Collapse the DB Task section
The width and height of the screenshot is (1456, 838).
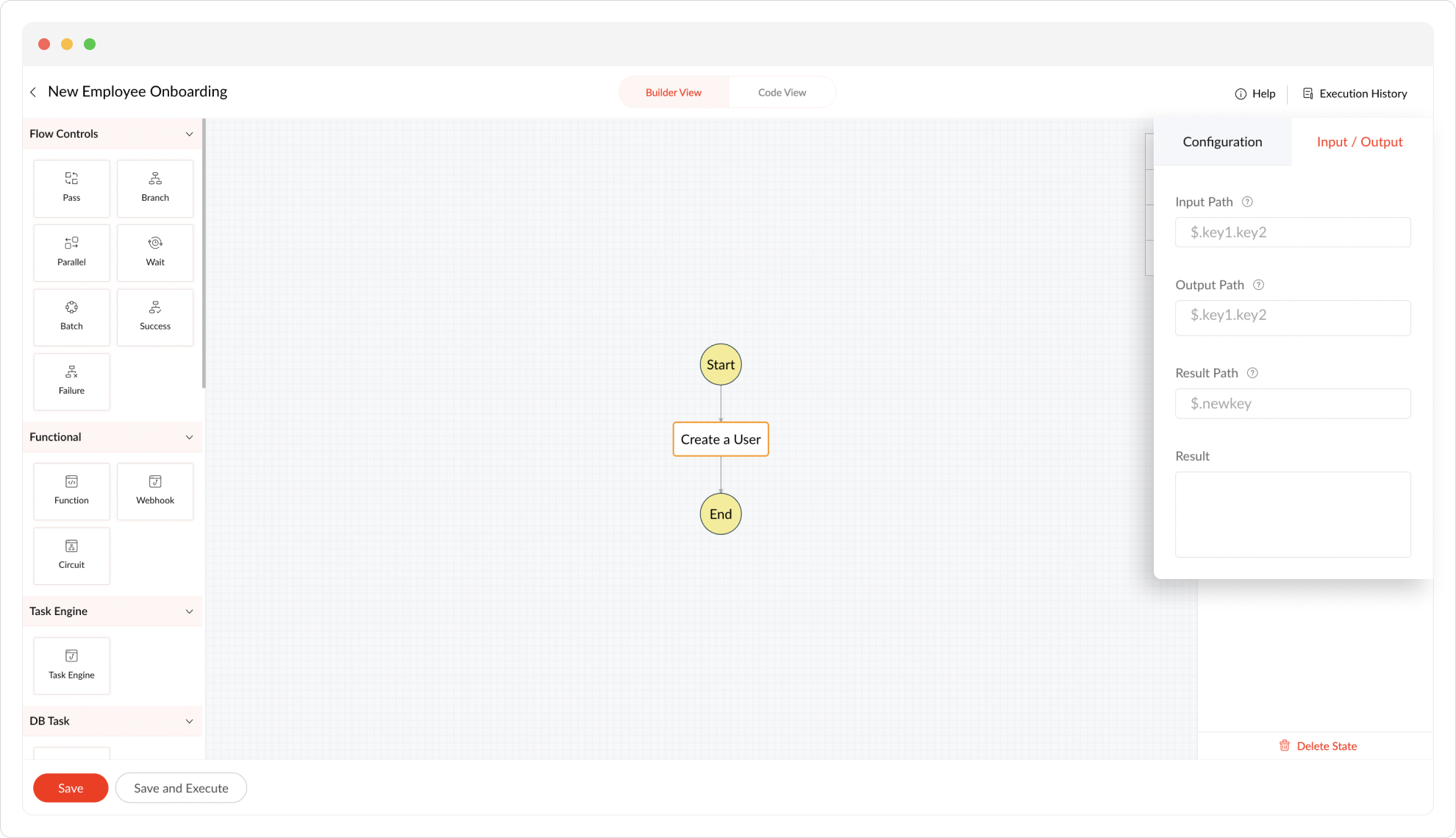189,721
